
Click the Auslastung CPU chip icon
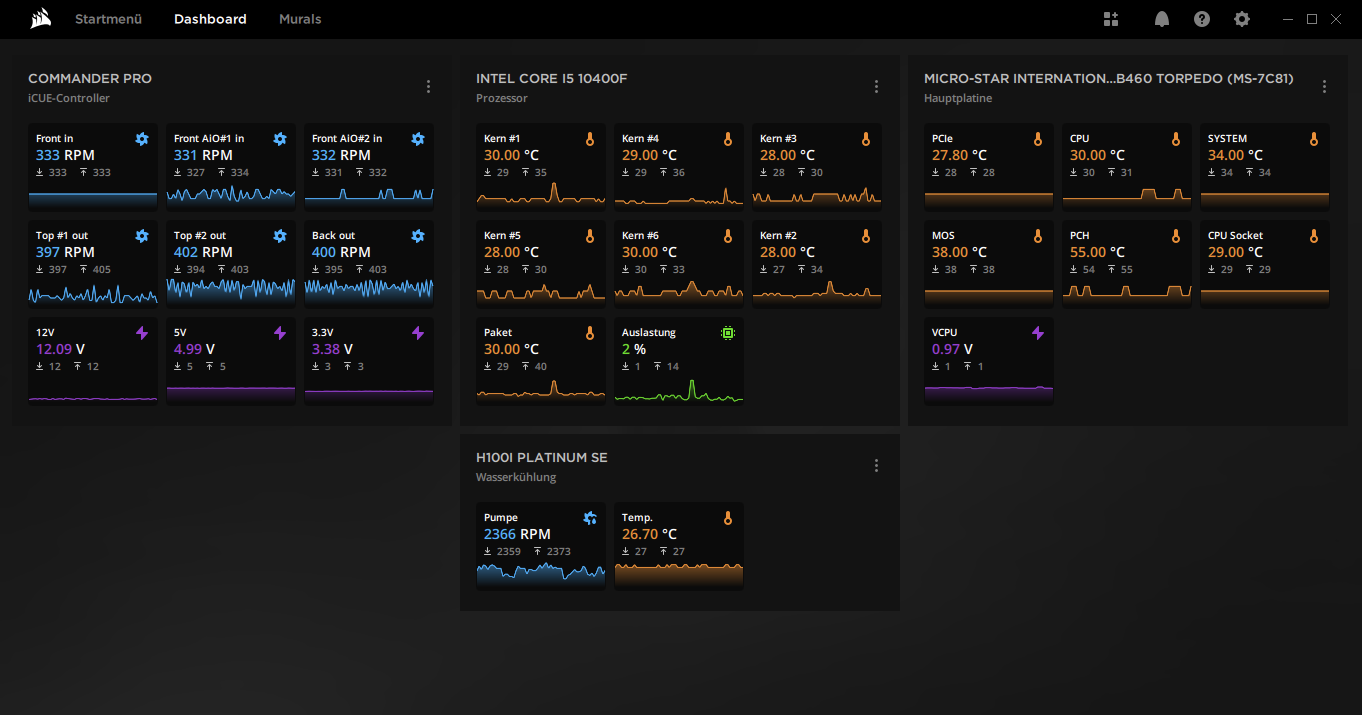coord(728,333)
